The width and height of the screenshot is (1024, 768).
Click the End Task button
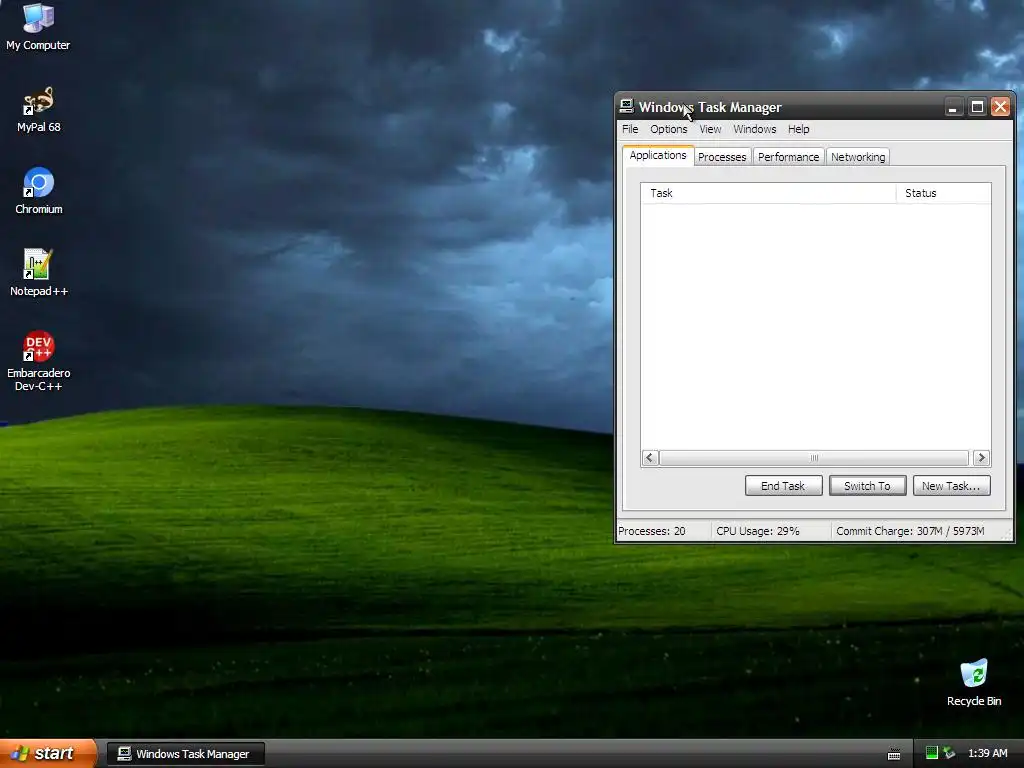[783, 486]
